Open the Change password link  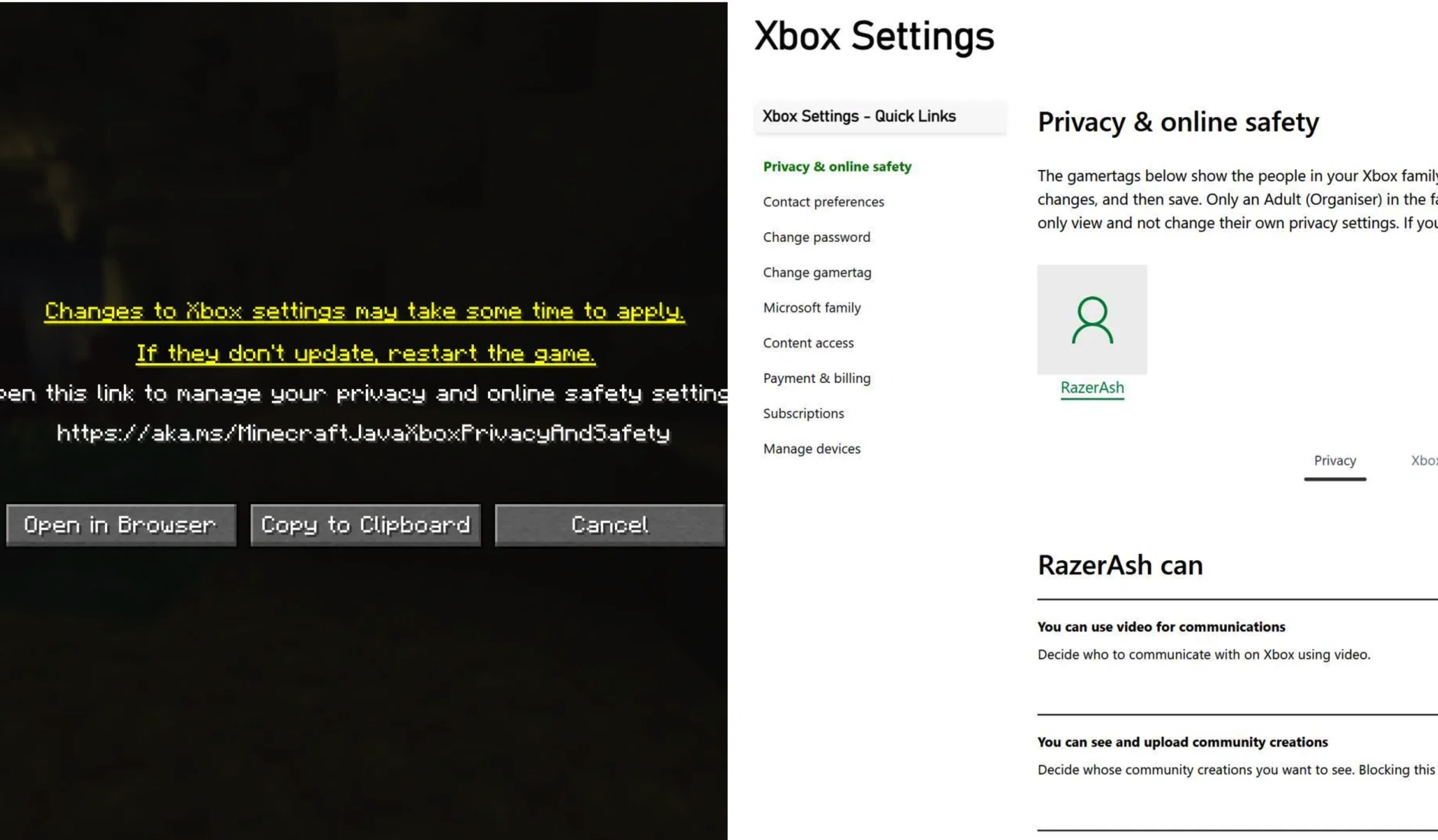(x=817, y=238)
